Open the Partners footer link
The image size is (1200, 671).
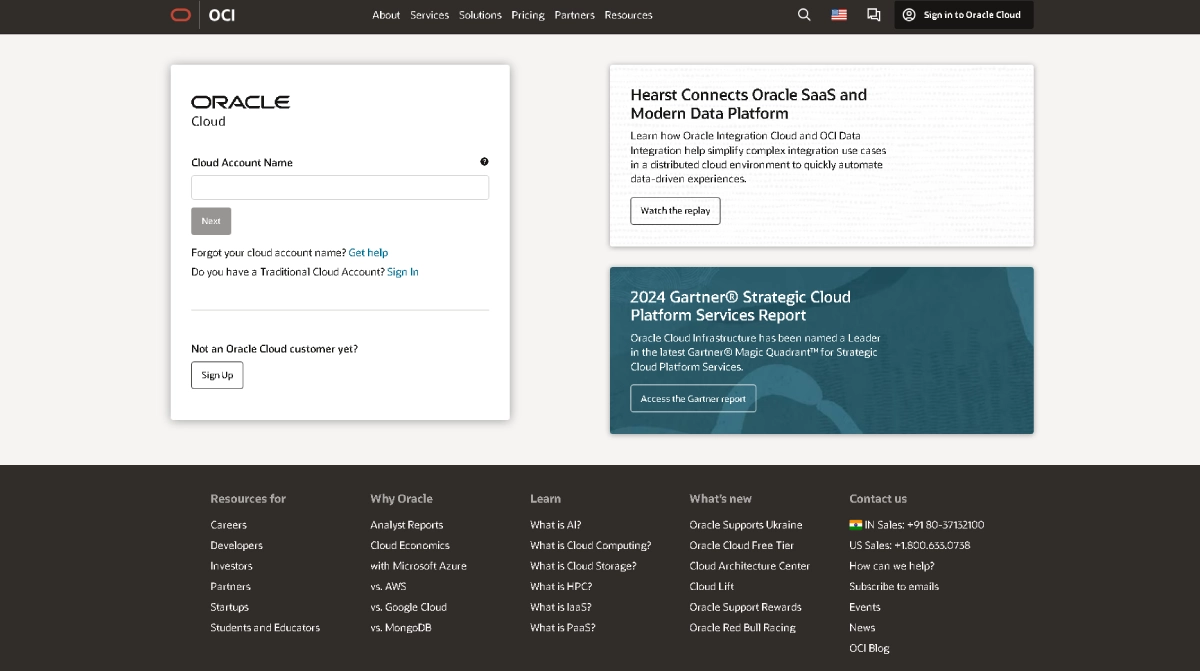point(230,587)
